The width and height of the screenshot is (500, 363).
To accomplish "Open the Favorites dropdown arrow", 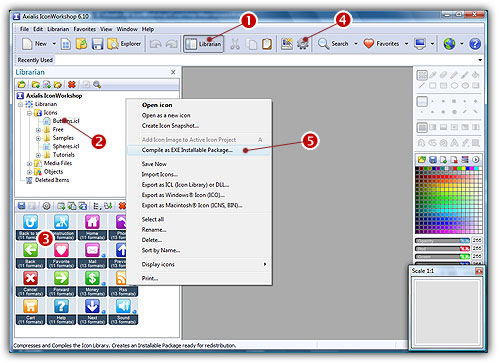I will (x=406, y=44).
